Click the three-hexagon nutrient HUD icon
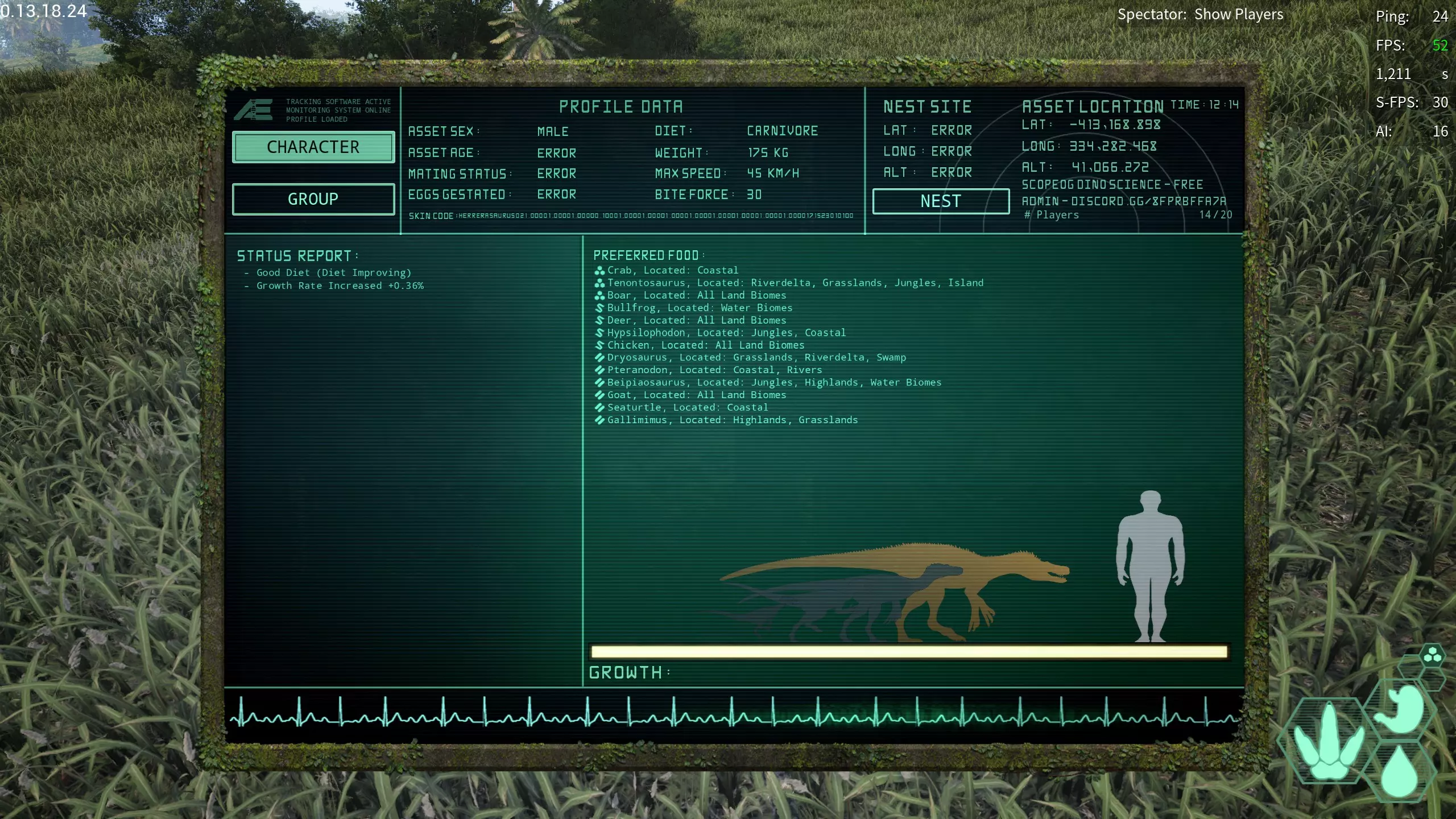The height and width of the screenshot is (819, 1456). click(x=1432, y=655)
